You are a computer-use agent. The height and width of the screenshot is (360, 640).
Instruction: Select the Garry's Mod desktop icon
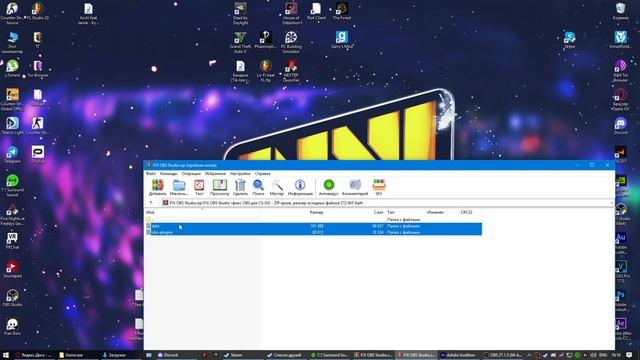pos(342,40)
